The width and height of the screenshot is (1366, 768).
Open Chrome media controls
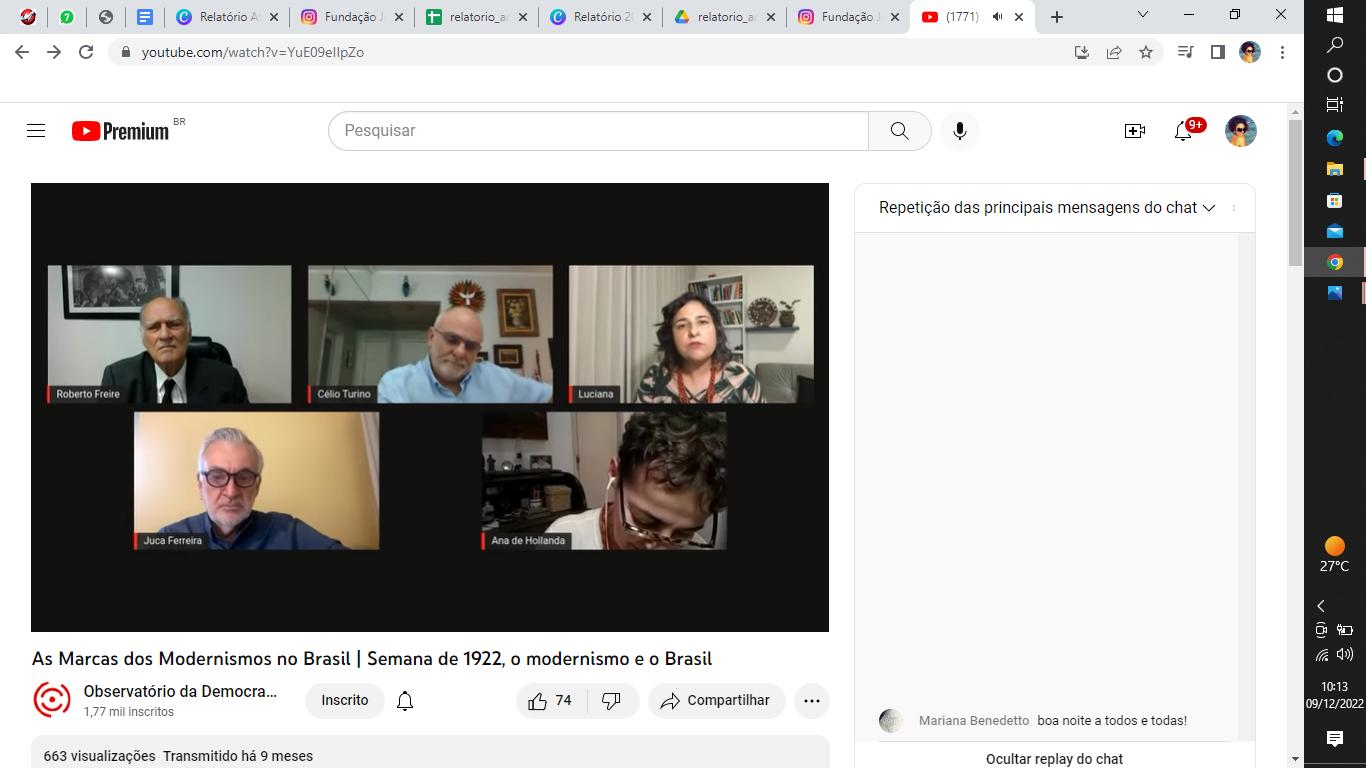click(1186, 52)
